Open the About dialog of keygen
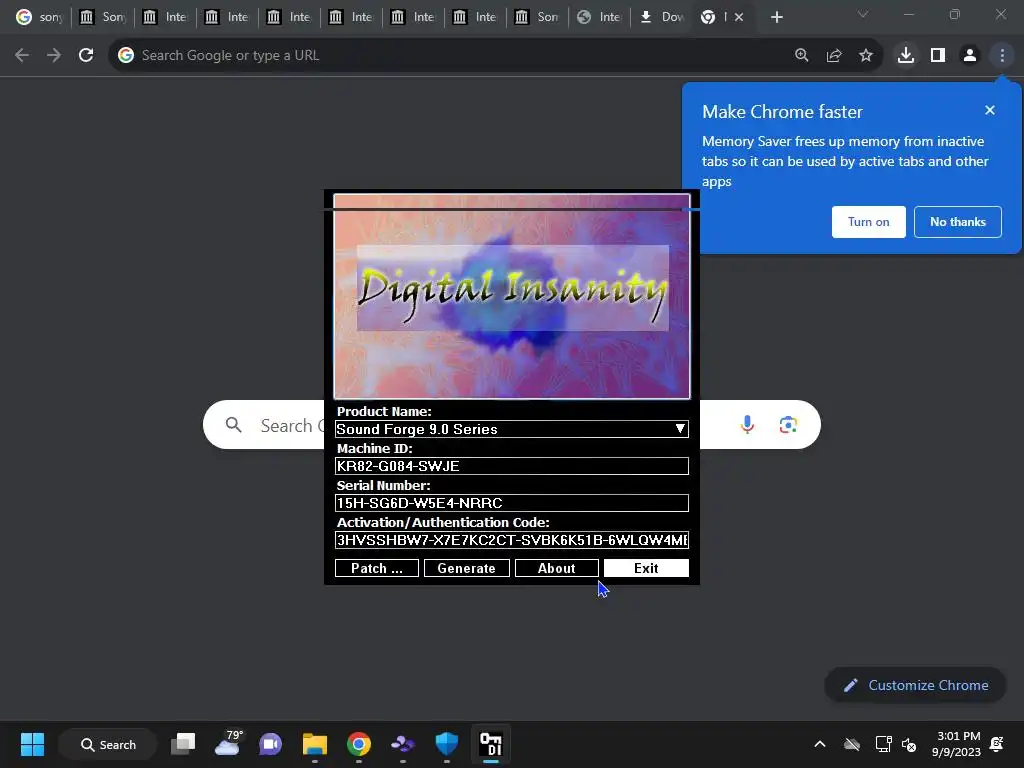 pyautogui.click(x=556, y=568)
